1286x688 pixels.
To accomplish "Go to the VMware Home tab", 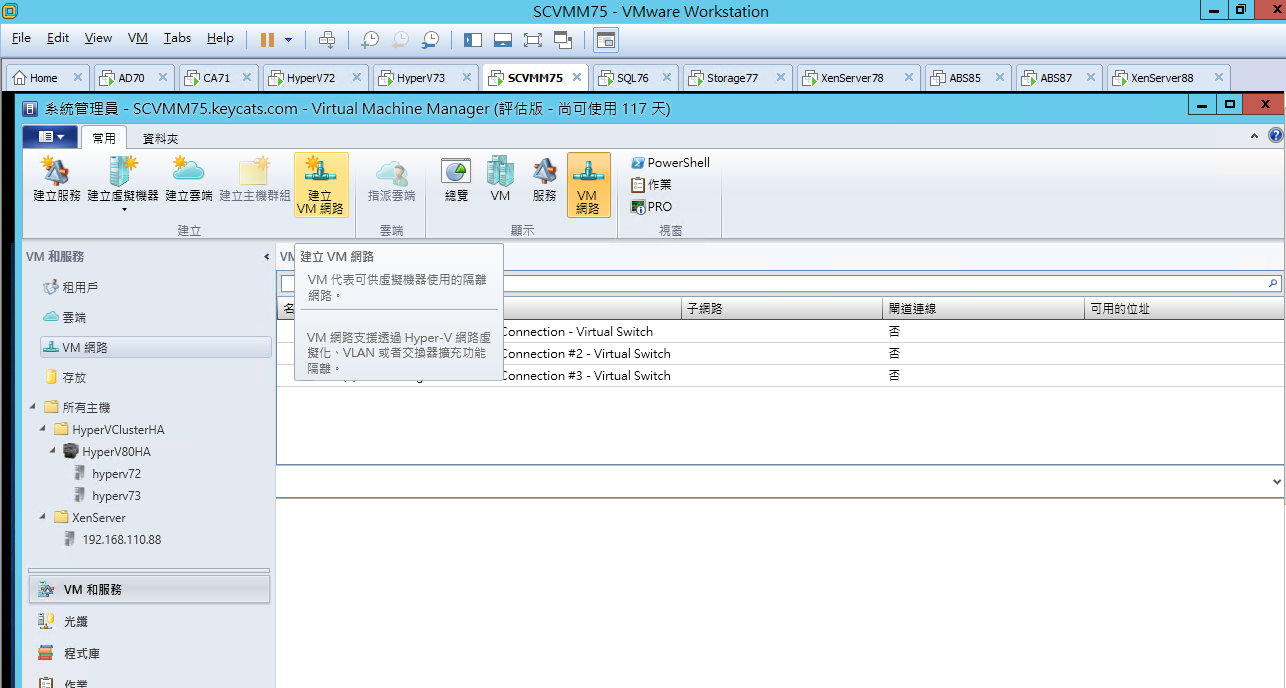I will (47, 78).
